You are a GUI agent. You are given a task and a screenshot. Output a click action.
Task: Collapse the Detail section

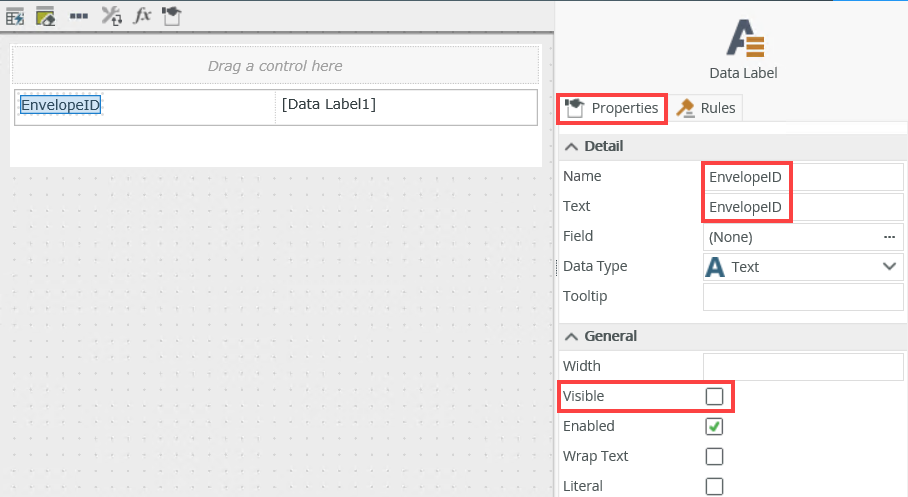tap(572, 146)
